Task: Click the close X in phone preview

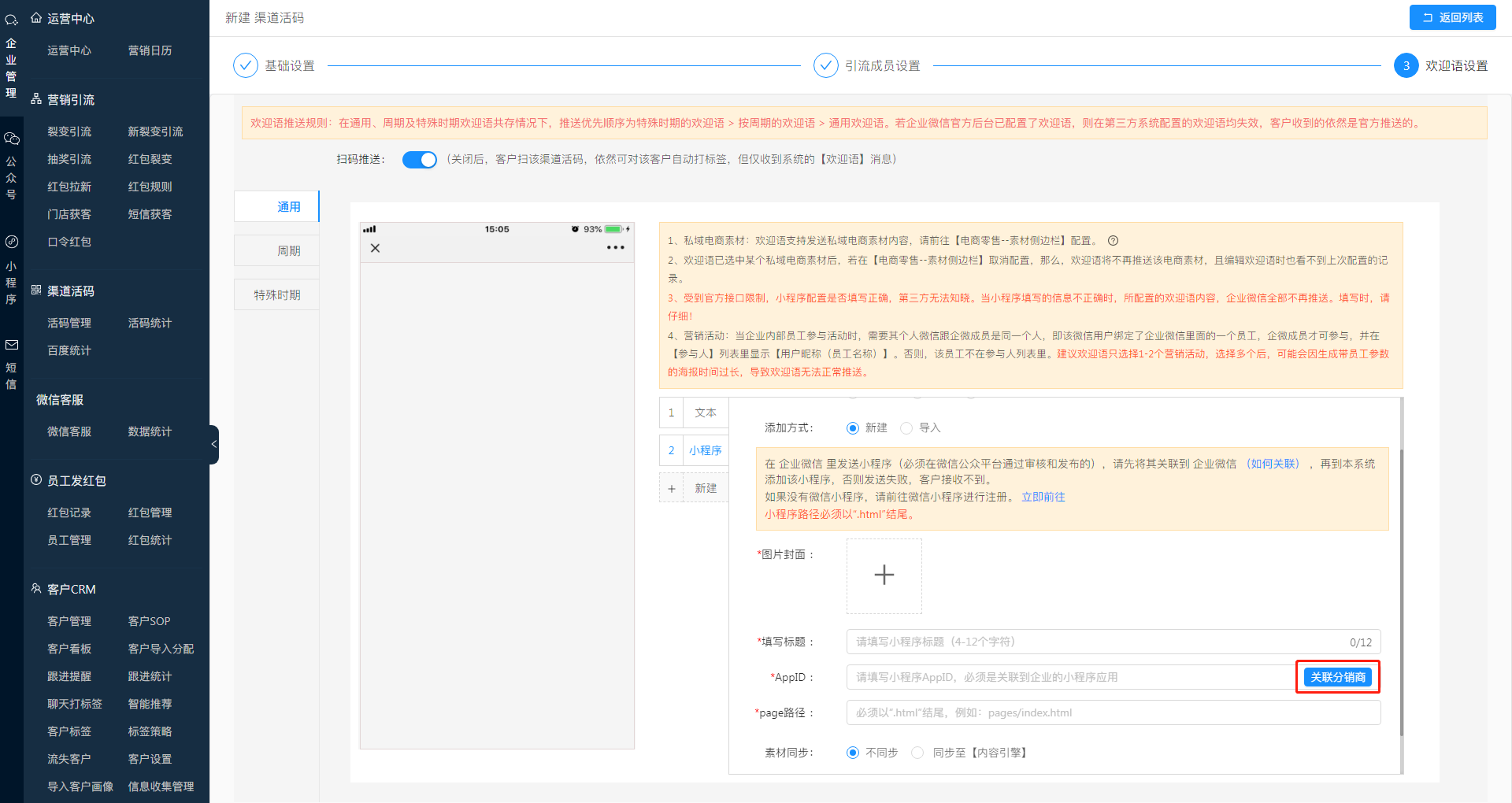Action: coord(375,248)
